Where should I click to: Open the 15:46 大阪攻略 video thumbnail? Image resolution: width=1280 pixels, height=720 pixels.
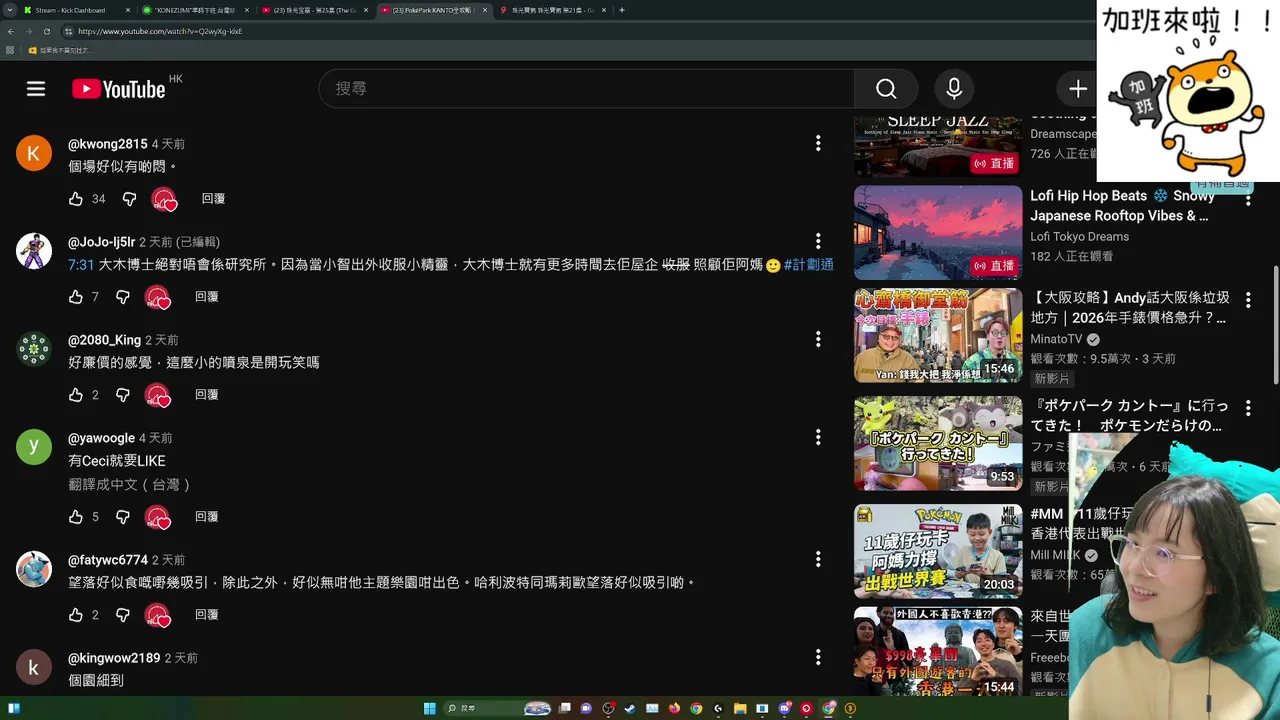[x=938, y=335]
